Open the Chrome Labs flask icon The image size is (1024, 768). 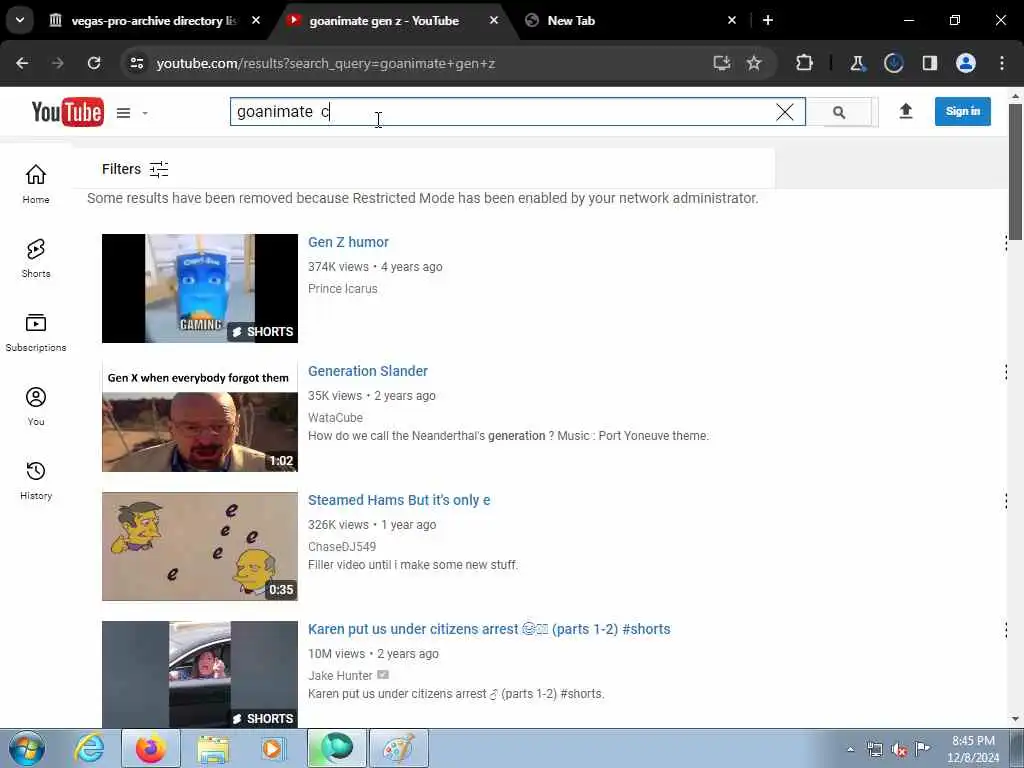[857, 63]
